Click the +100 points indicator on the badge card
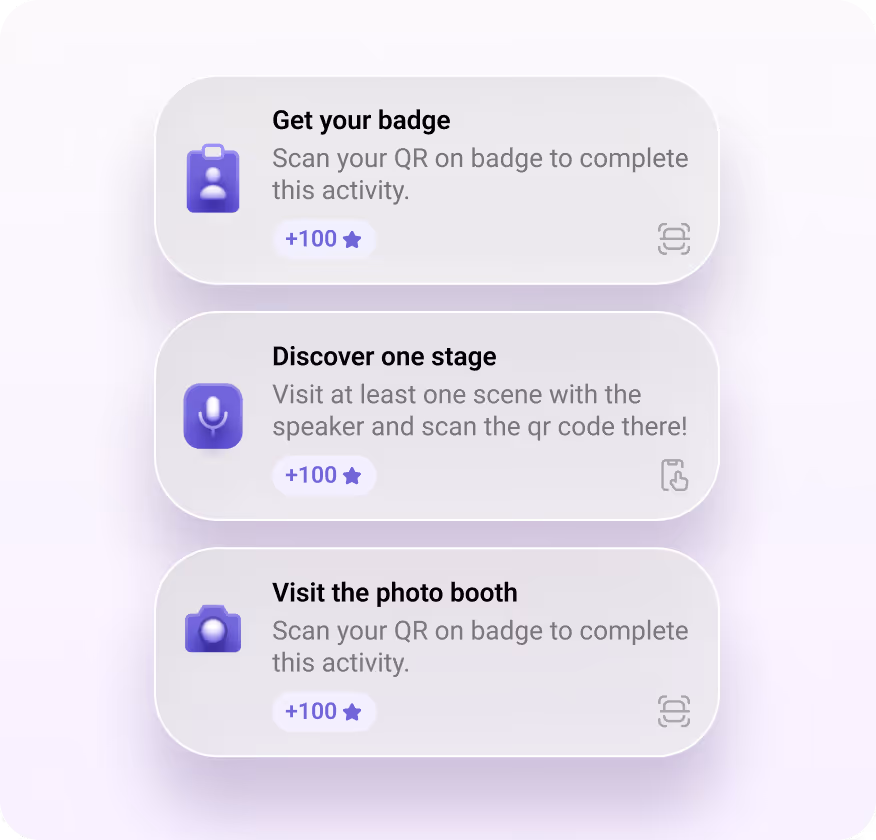876x840 pixels. point(324,238)
